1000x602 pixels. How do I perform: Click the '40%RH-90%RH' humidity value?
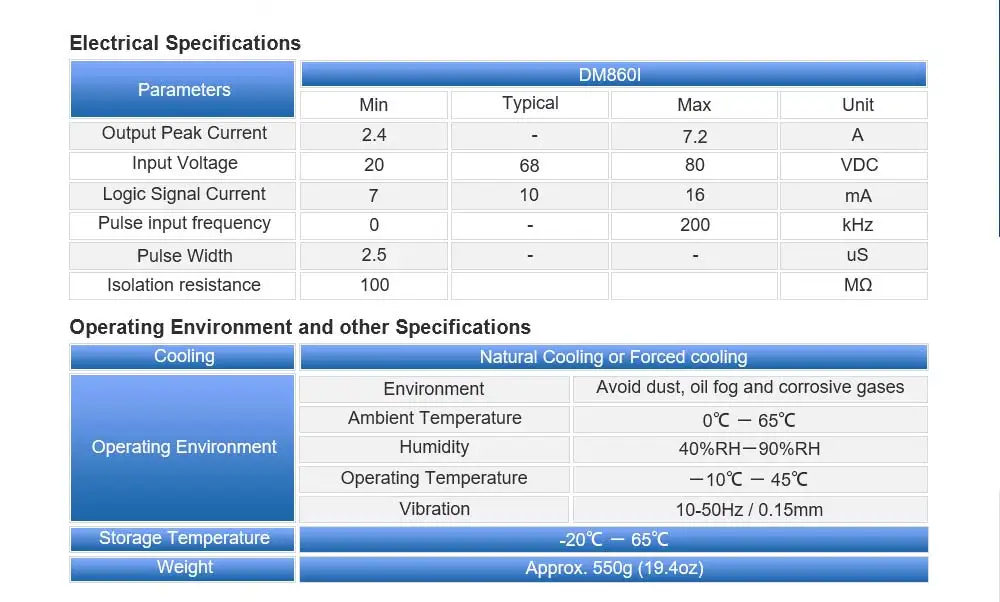[750, 449]
